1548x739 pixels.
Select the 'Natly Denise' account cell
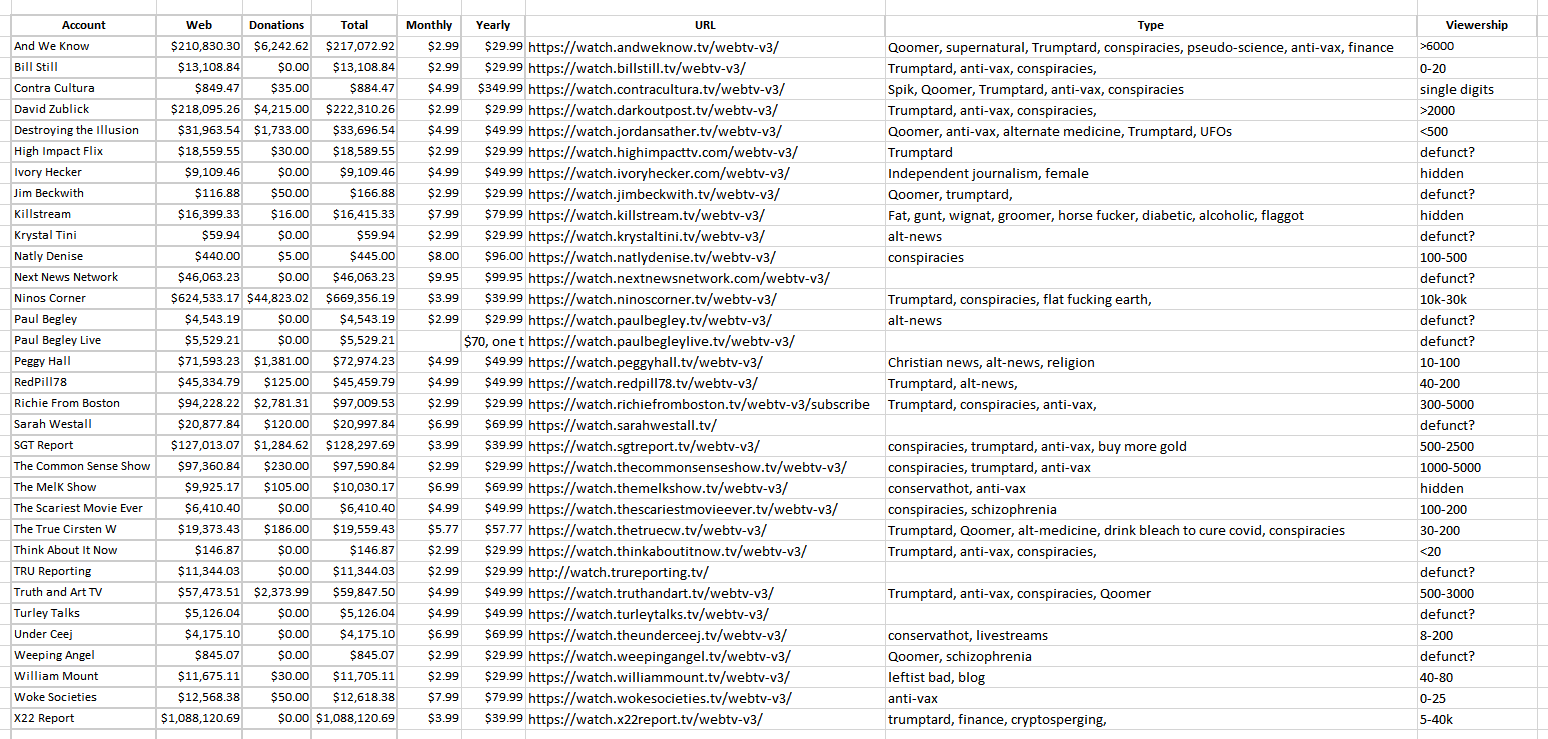[83, 256]
